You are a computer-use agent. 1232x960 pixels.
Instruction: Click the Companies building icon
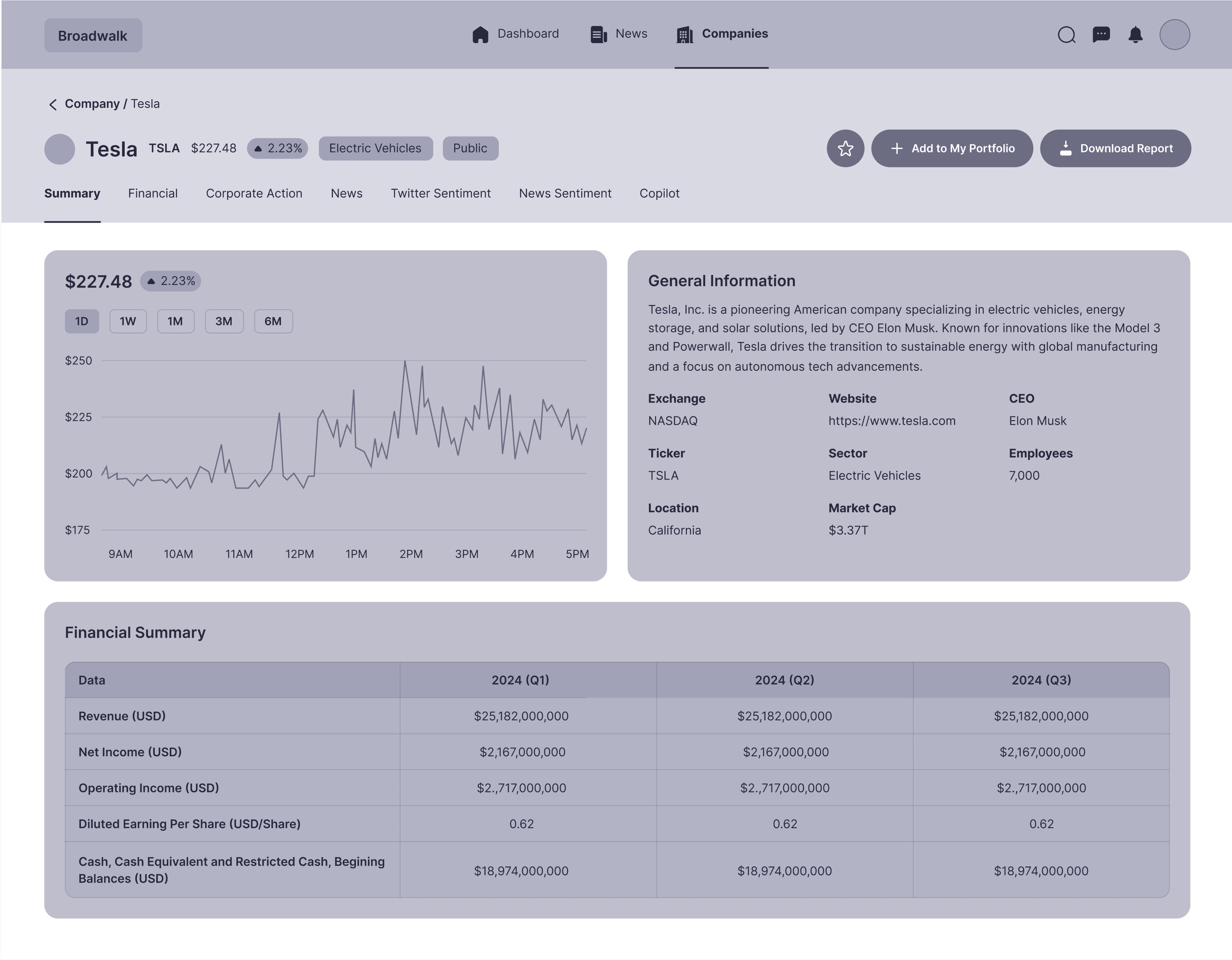click(684, 34)
